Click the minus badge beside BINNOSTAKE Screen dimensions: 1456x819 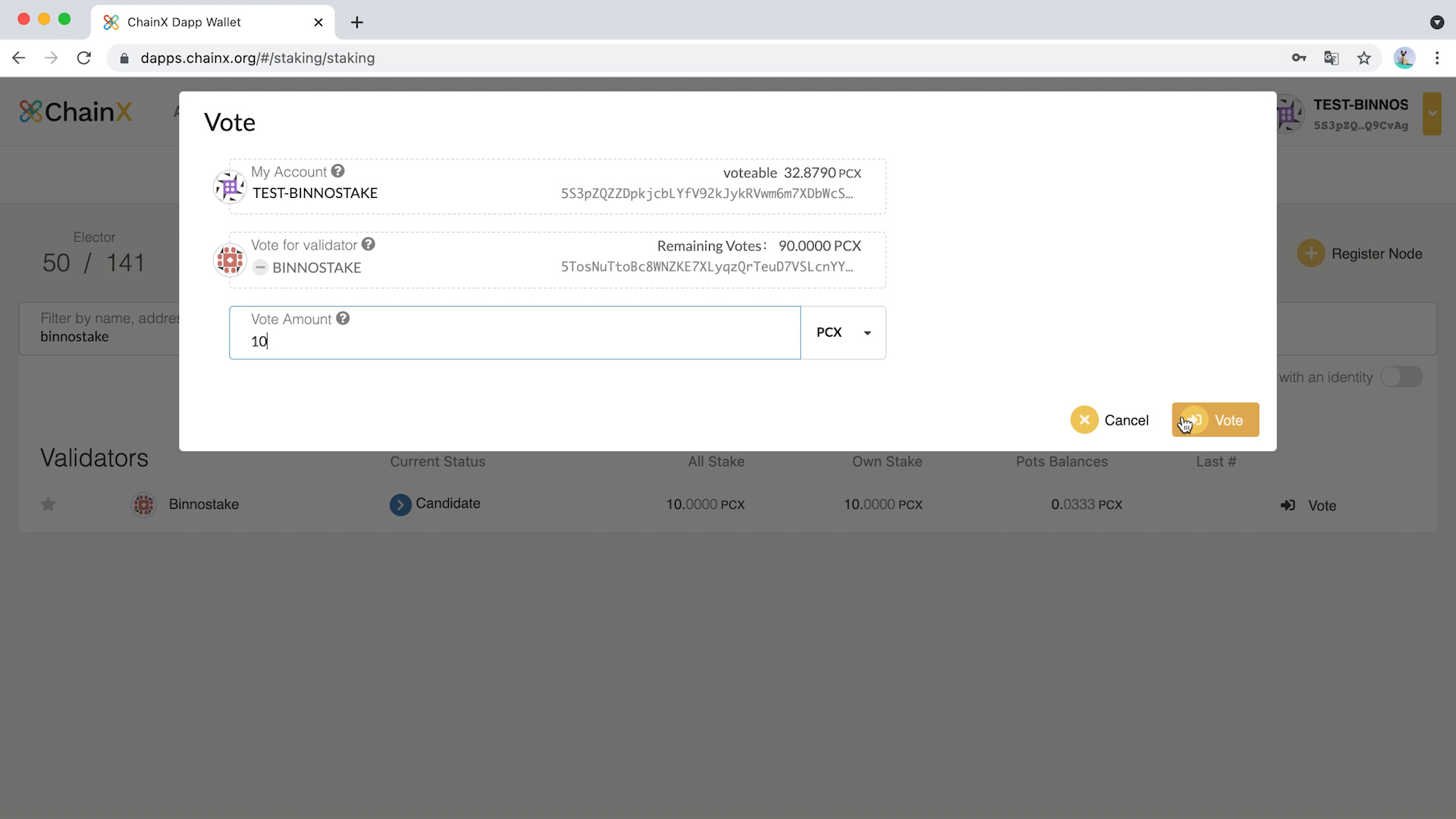pos(260,267)
